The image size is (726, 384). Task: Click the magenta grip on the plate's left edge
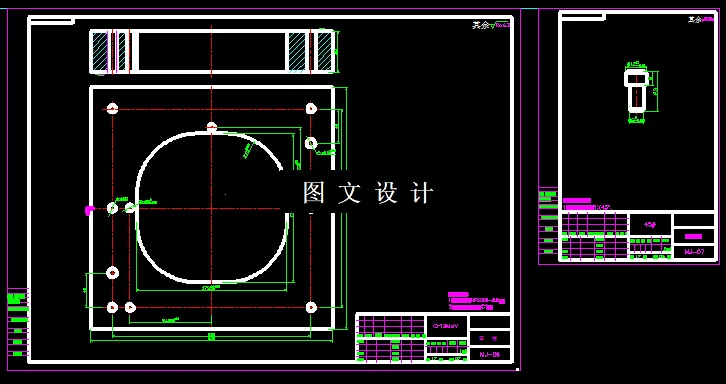[x=89, y=211]
